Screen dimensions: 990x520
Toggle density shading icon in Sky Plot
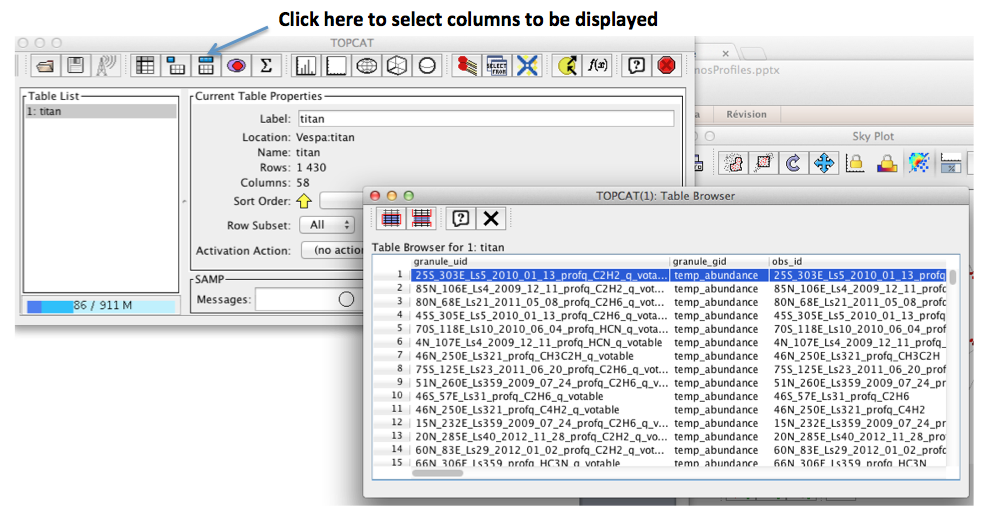(x=919, y=163)
